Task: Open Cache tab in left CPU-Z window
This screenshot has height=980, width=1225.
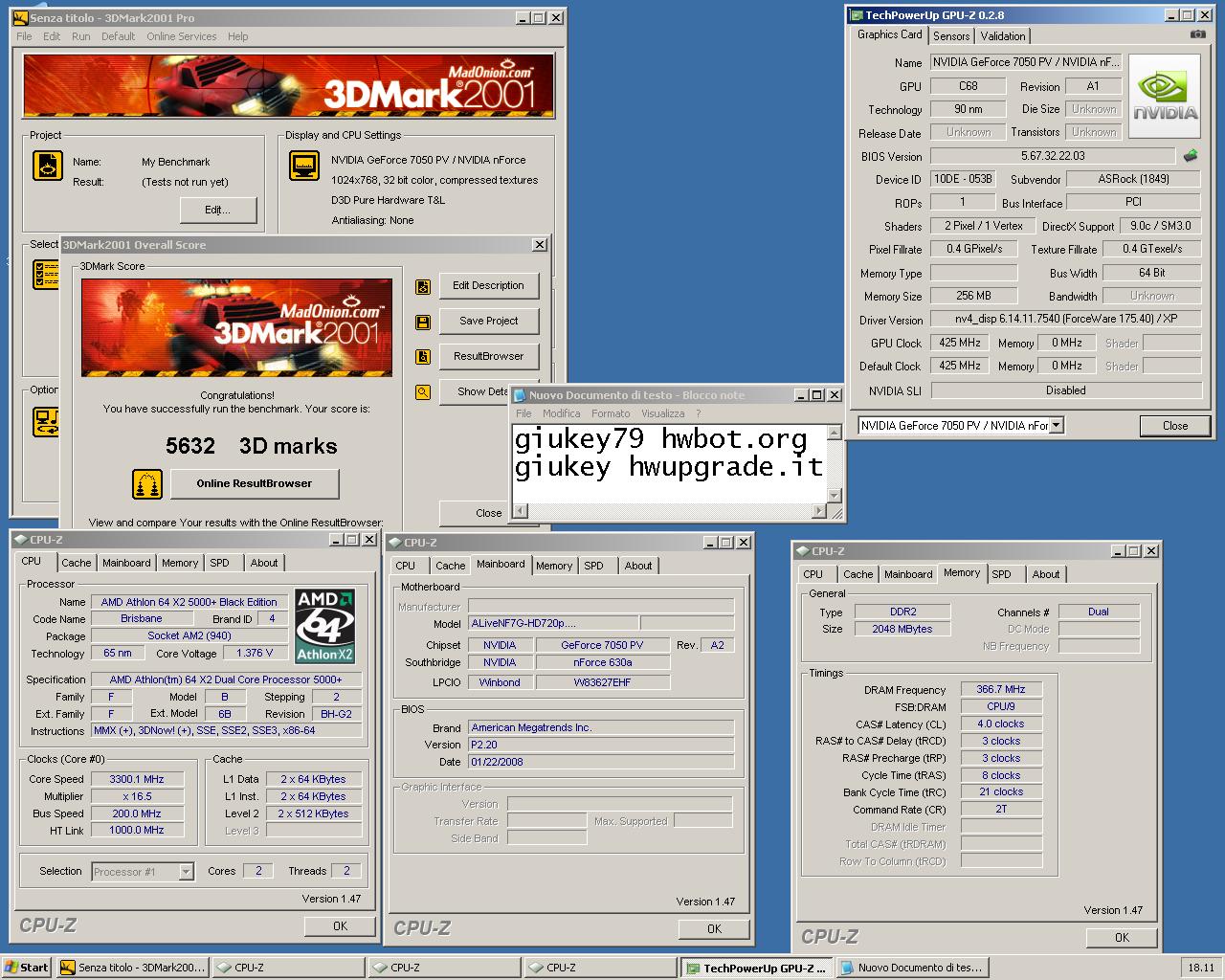Action: [x=77, y=564]
